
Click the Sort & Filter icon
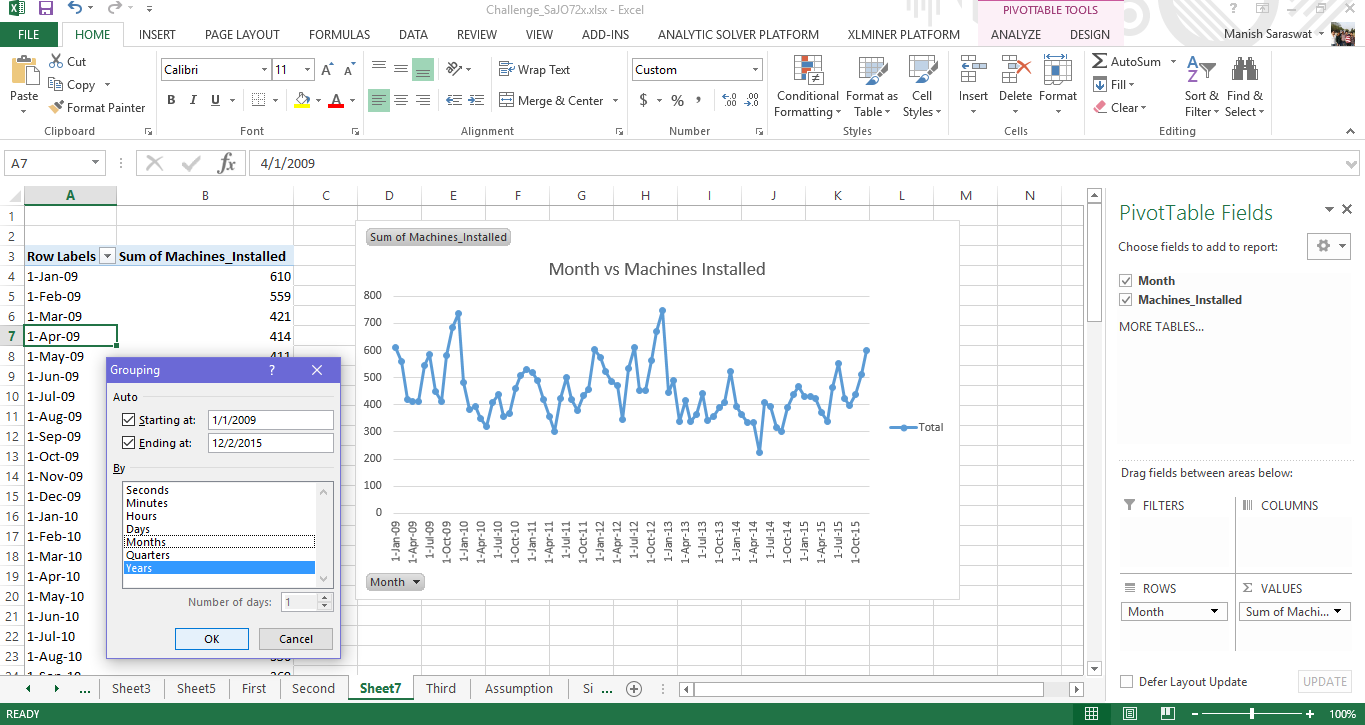pos(1197,88)
